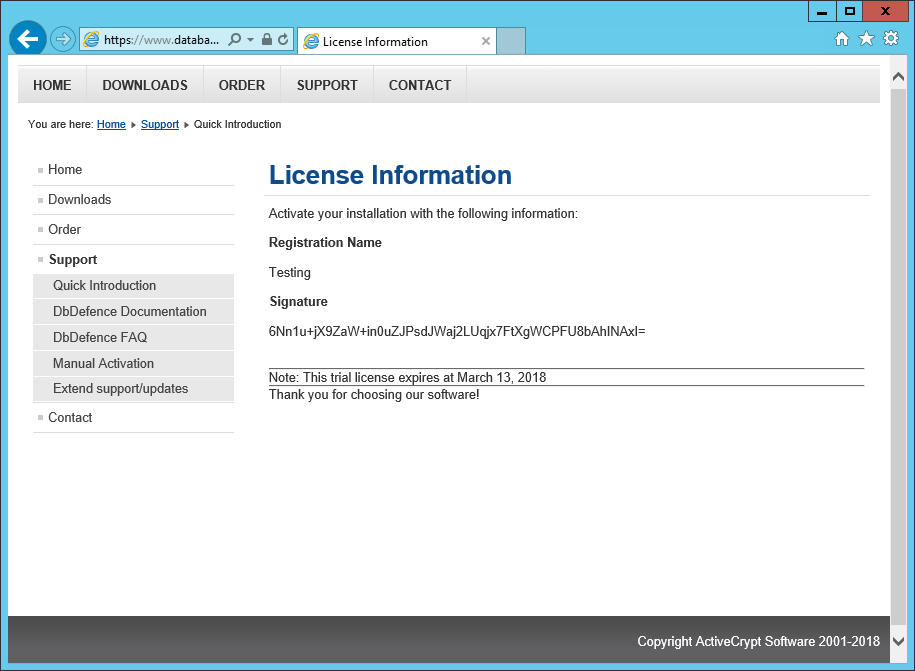This screenshot has height=671, width=915.
Task: Open the DOWNLOADS item in top navigation
Action: coord(145,85)
